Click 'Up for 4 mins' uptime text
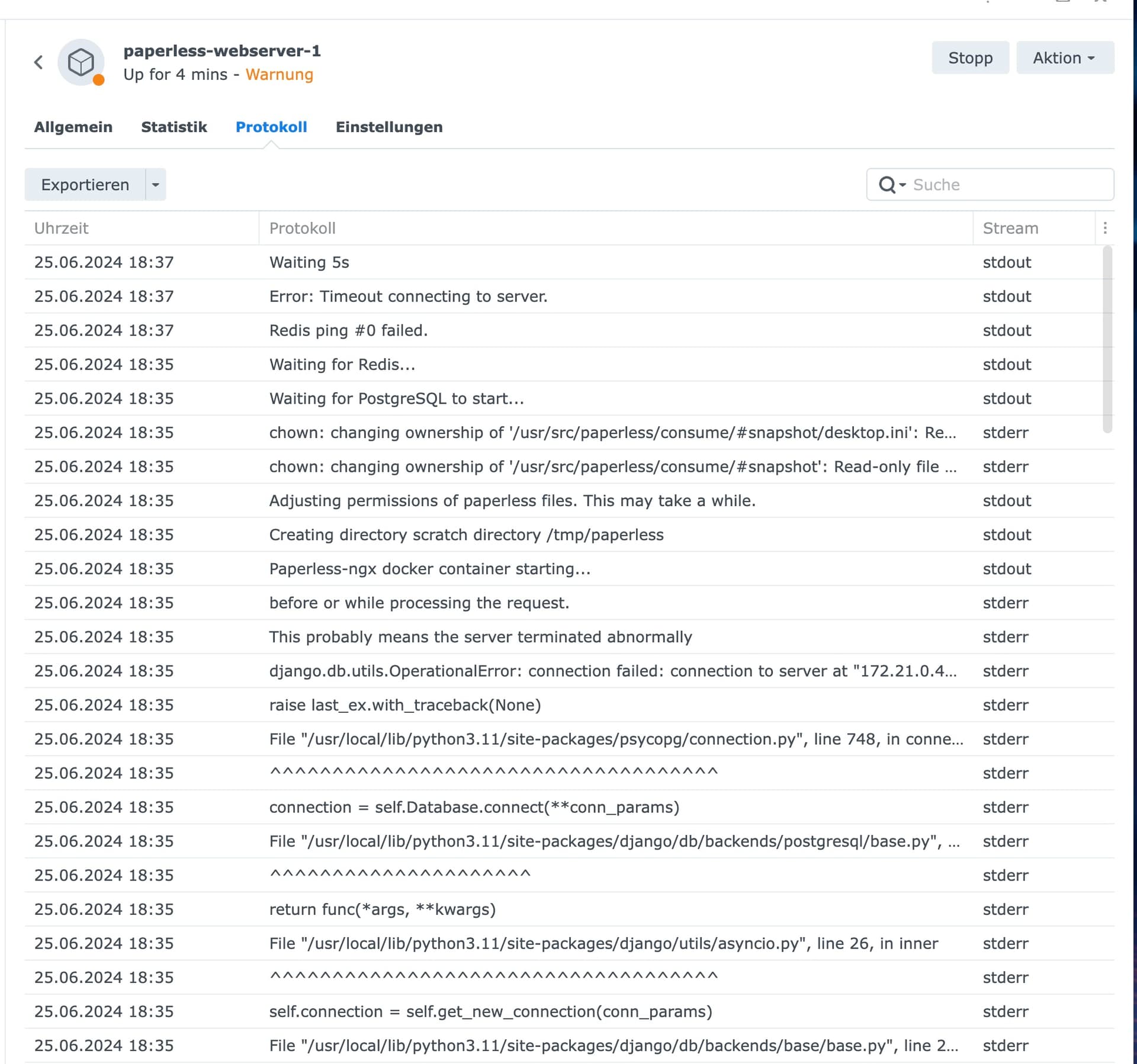 [175, 75]
